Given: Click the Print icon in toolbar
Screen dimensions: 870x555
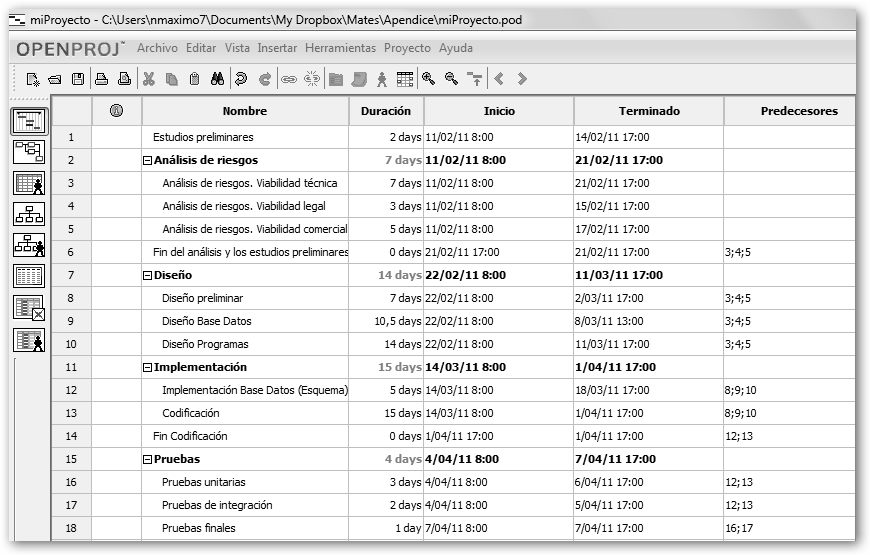Looking at the screenshot, I should coord(101,79).
